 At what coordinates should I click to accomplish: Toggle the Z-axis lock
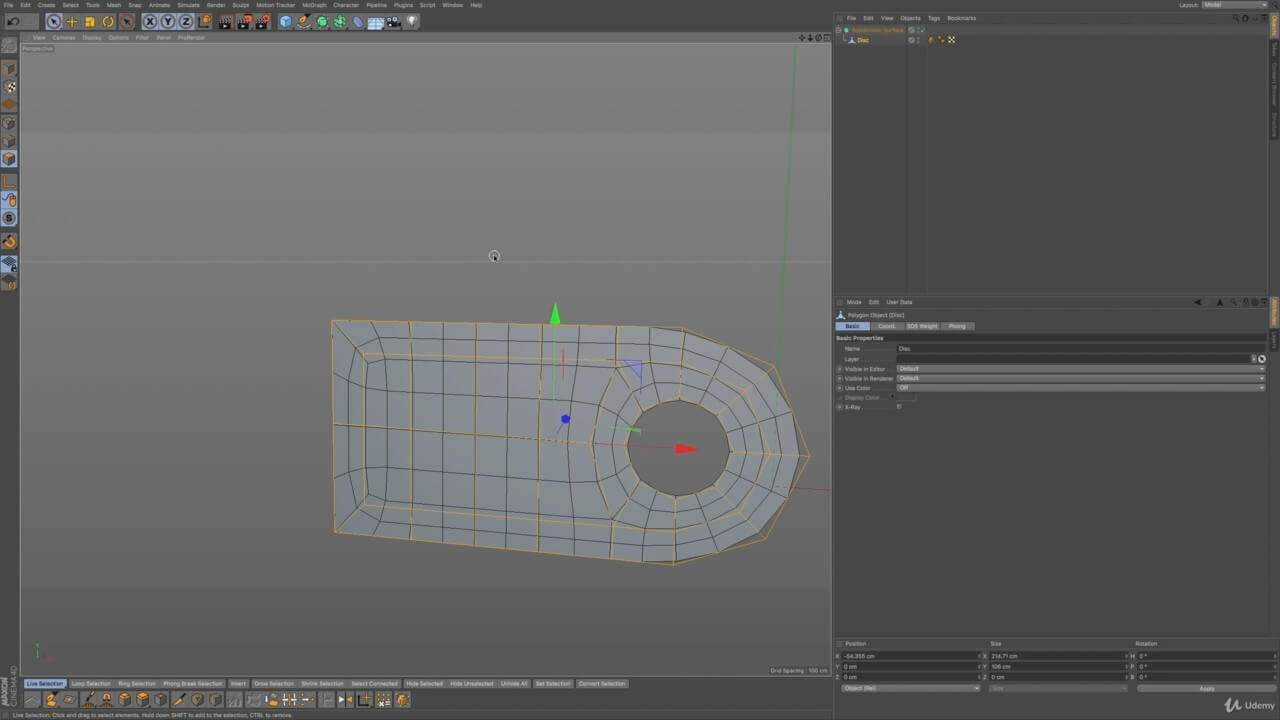click(186, 21)
